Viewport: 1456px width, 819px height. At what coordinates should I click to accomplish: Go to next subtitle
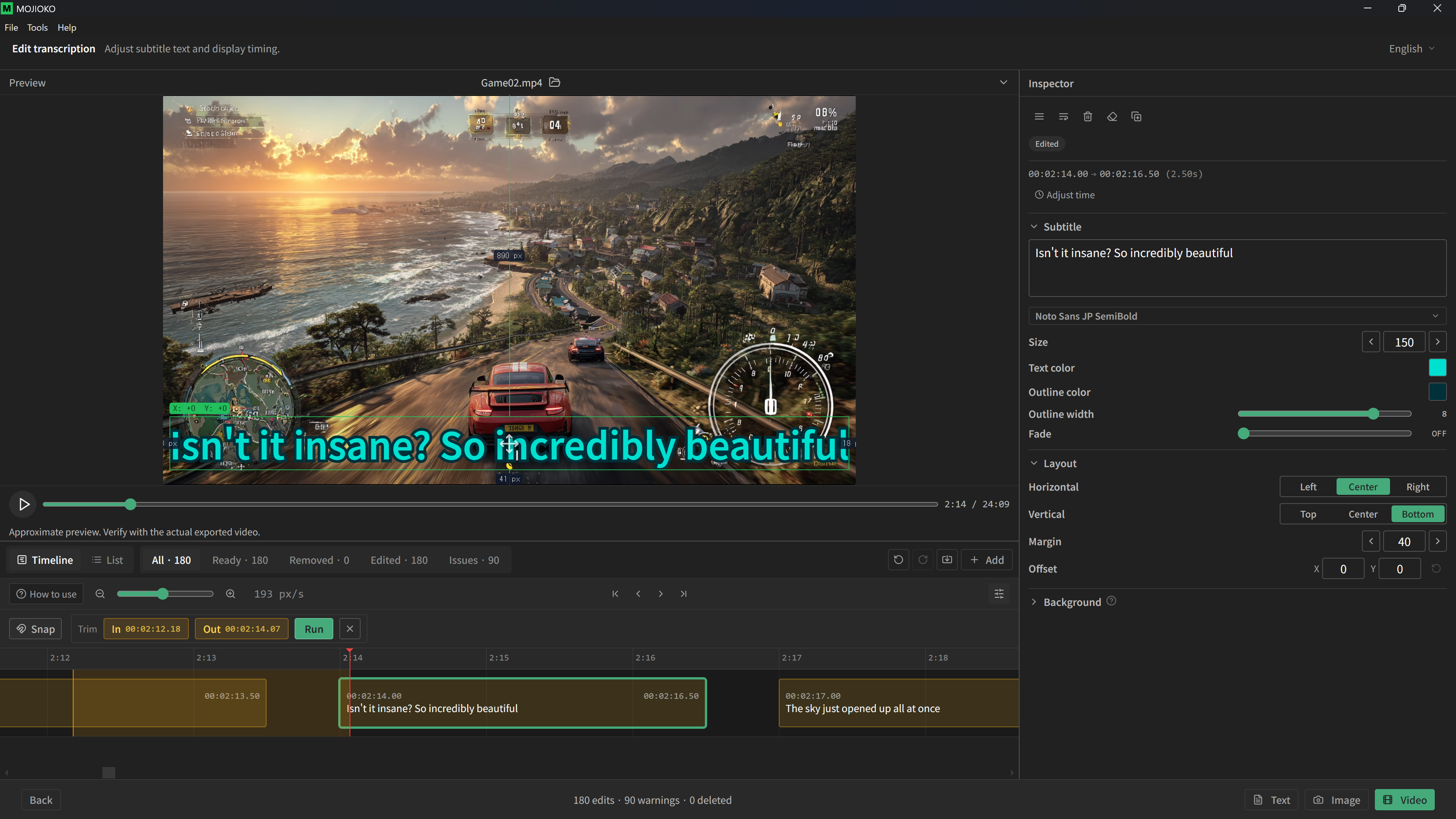(x=660, y=593)
